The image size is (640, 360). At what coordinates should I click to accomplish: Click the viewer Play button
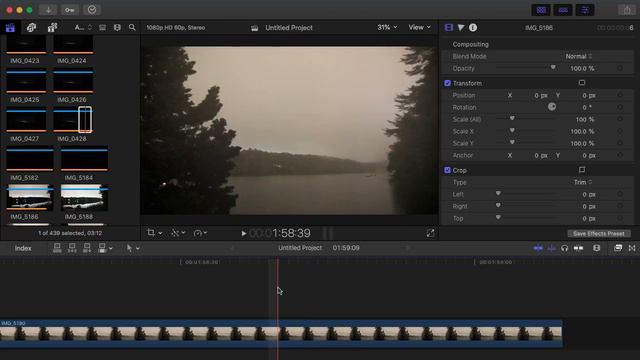click(x=243, y=233)
